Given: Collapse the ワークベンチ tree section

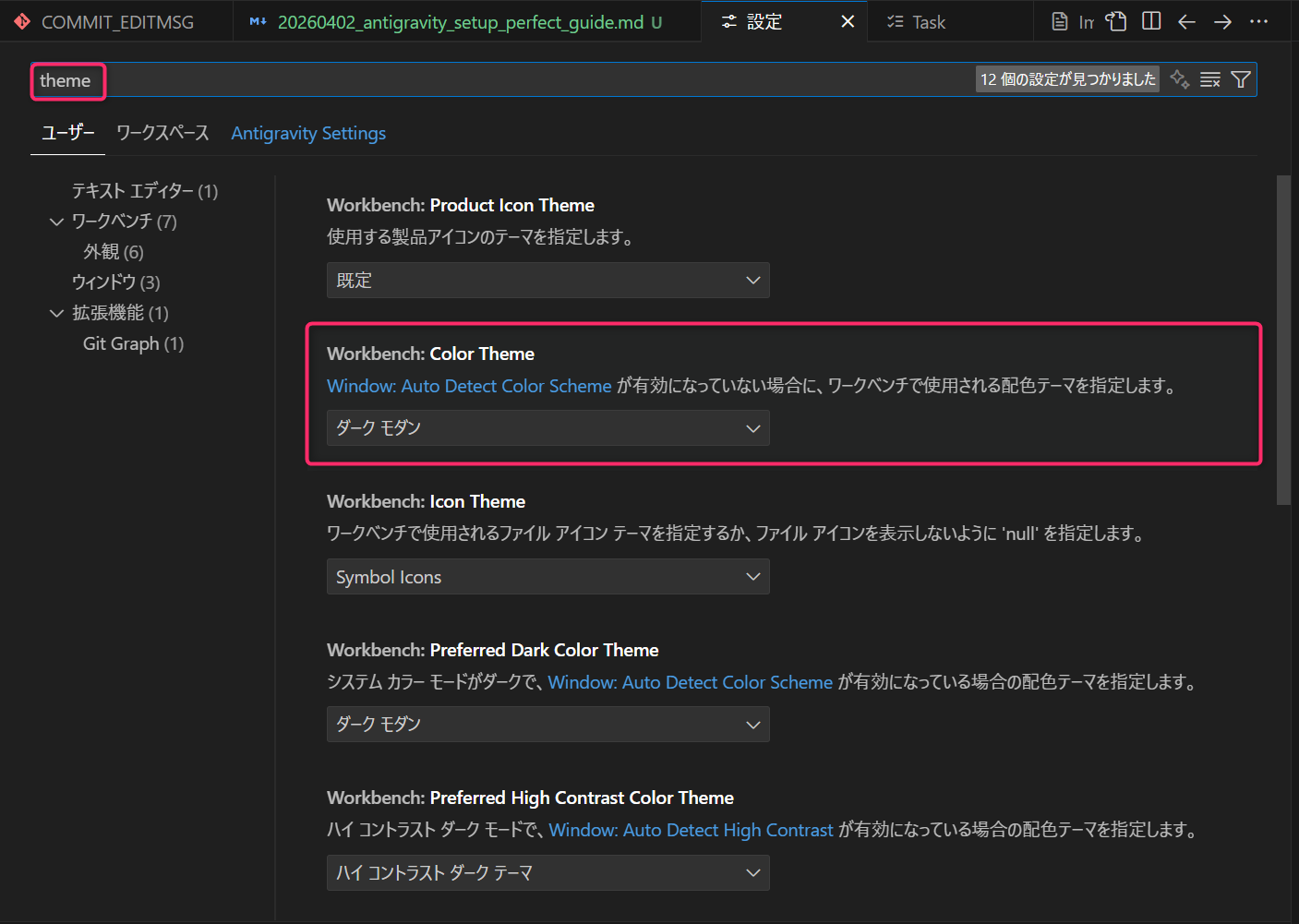Looking at the screenshot, I should [56, 222].
